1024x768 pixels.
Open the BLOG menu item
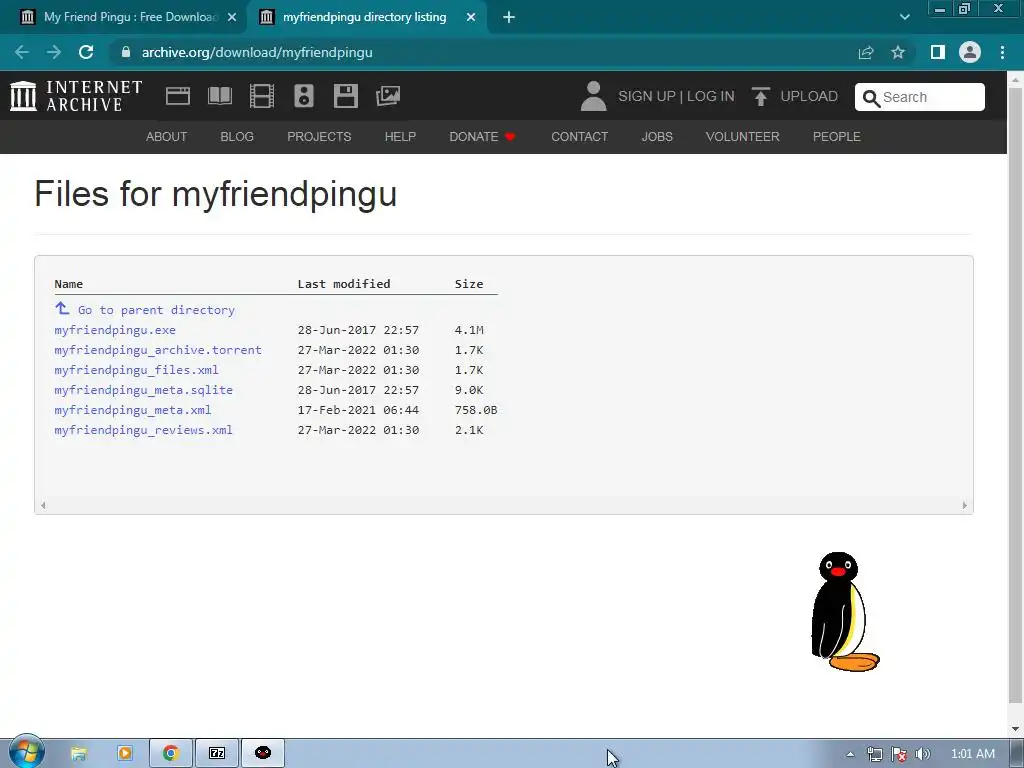pyautogui.click(x=237, y=136)
